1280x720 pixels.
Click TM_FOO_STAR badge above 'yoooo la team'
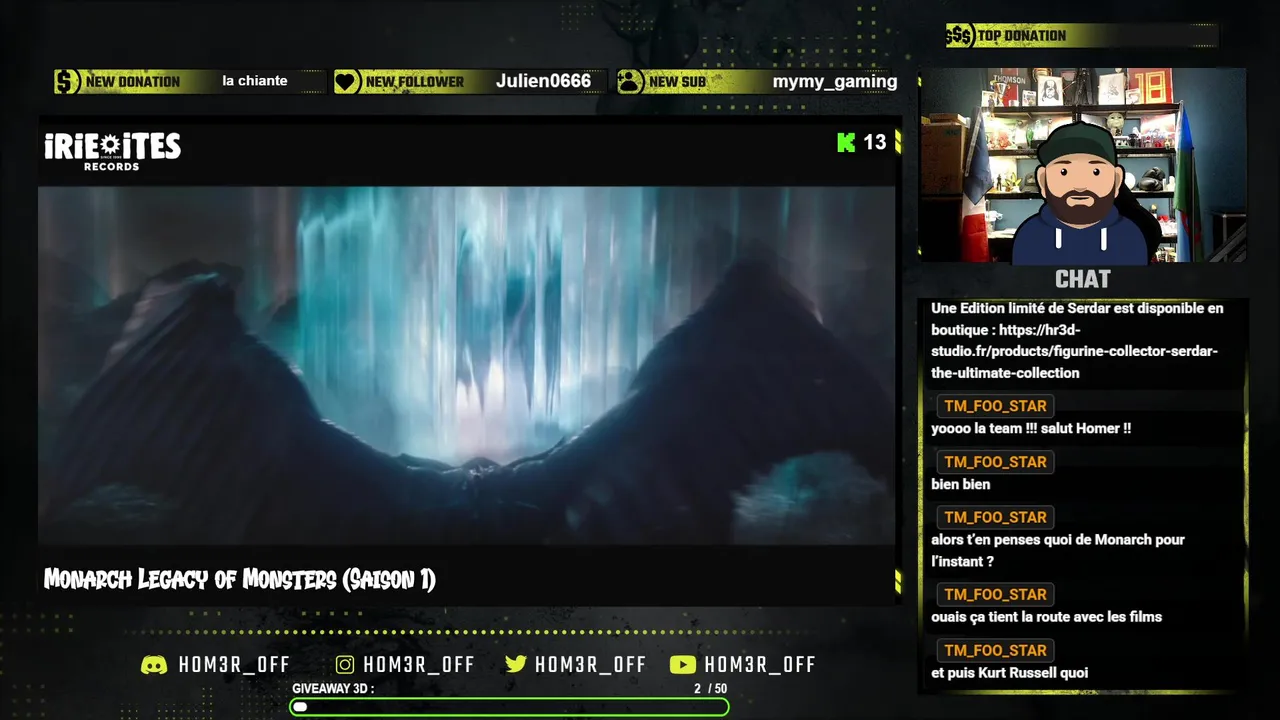pyautogui.click(x=995, y=406)
